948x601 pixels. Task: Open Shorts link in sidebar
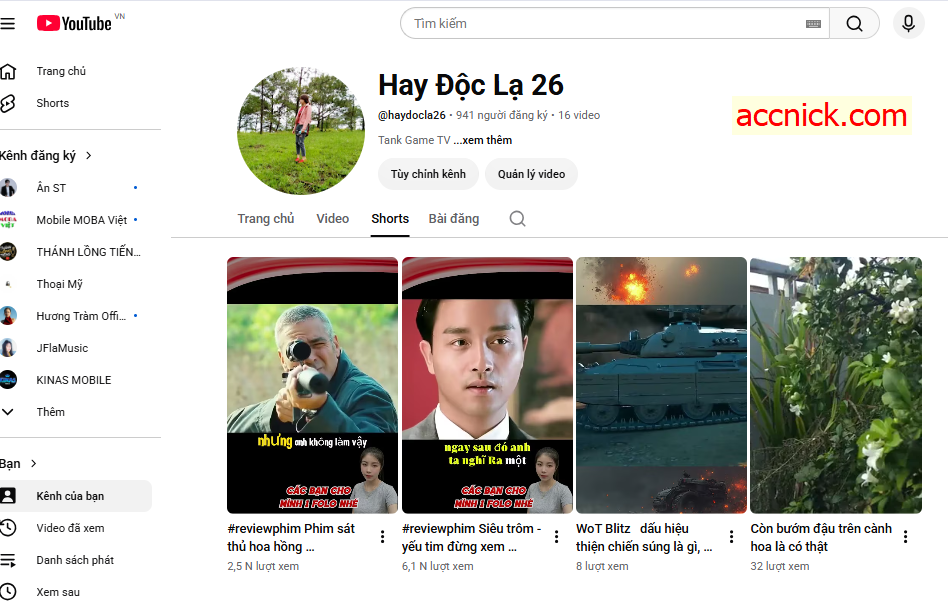(x=53, y=103)
